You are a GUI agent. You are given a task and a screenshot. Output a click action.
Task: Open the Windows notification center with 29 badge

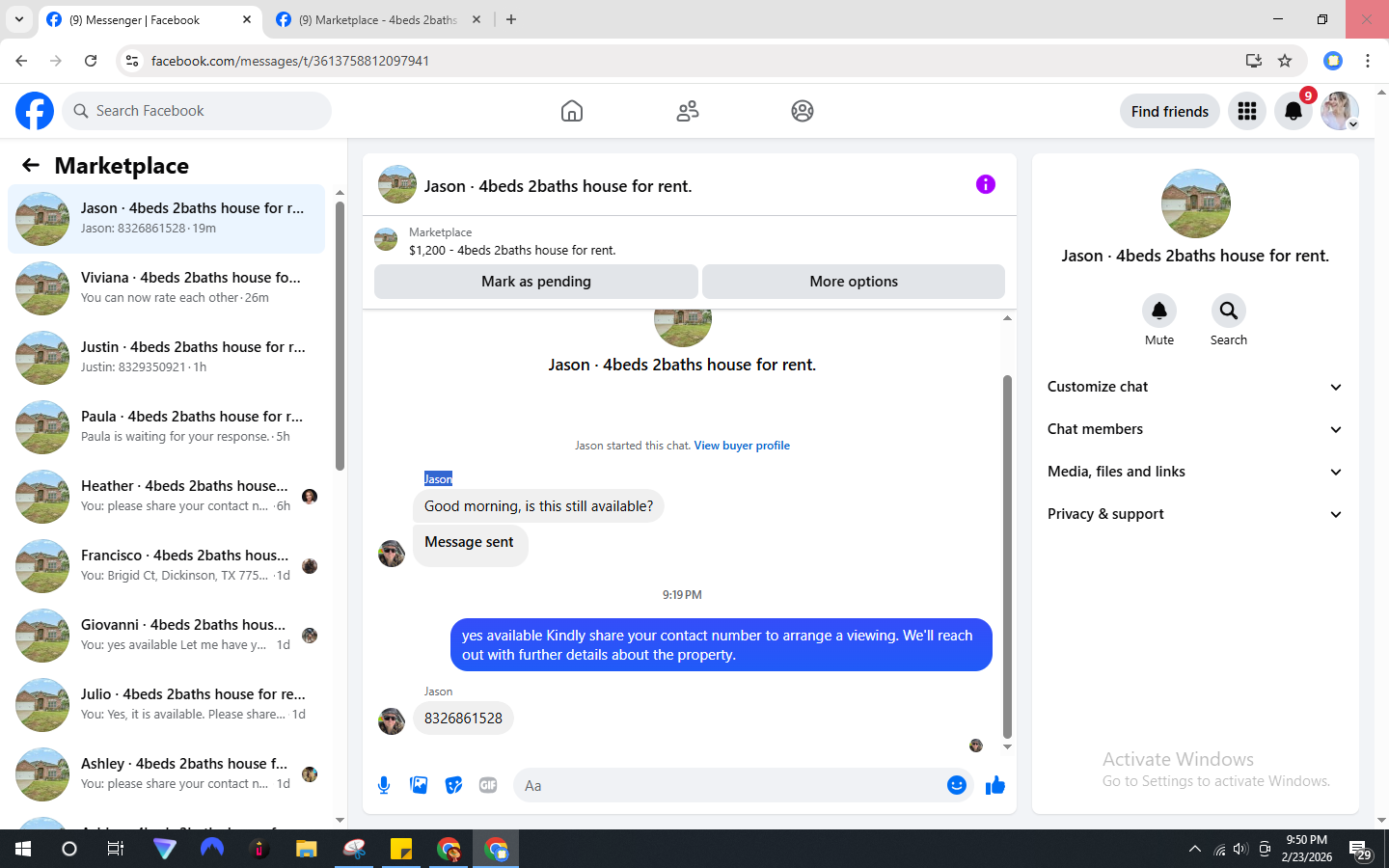point(1361,850)
